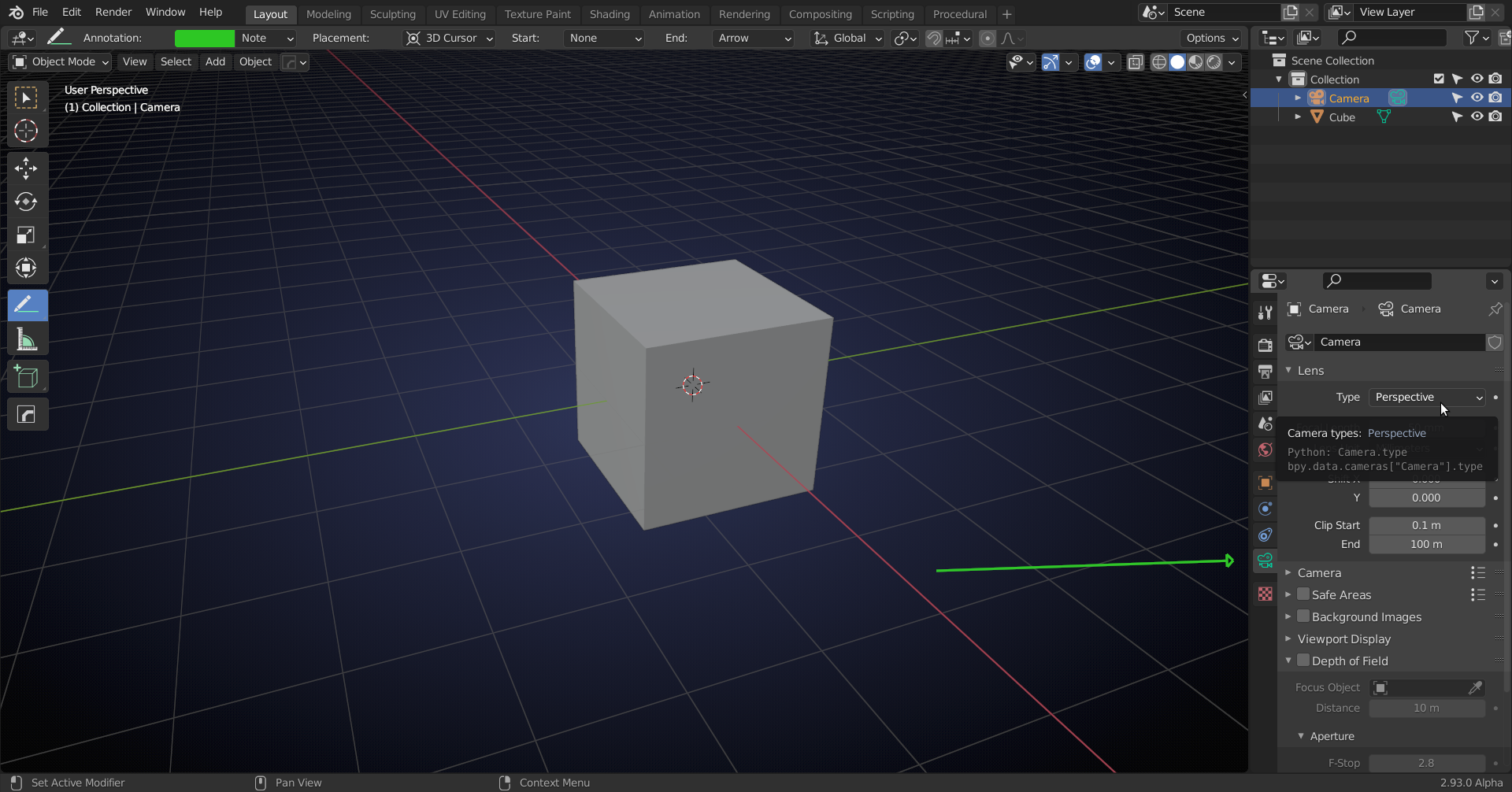The height and width of the screenshot is (792, 1512).
Task: Click the Clip End 100 m field
Action: [1427, 545]
